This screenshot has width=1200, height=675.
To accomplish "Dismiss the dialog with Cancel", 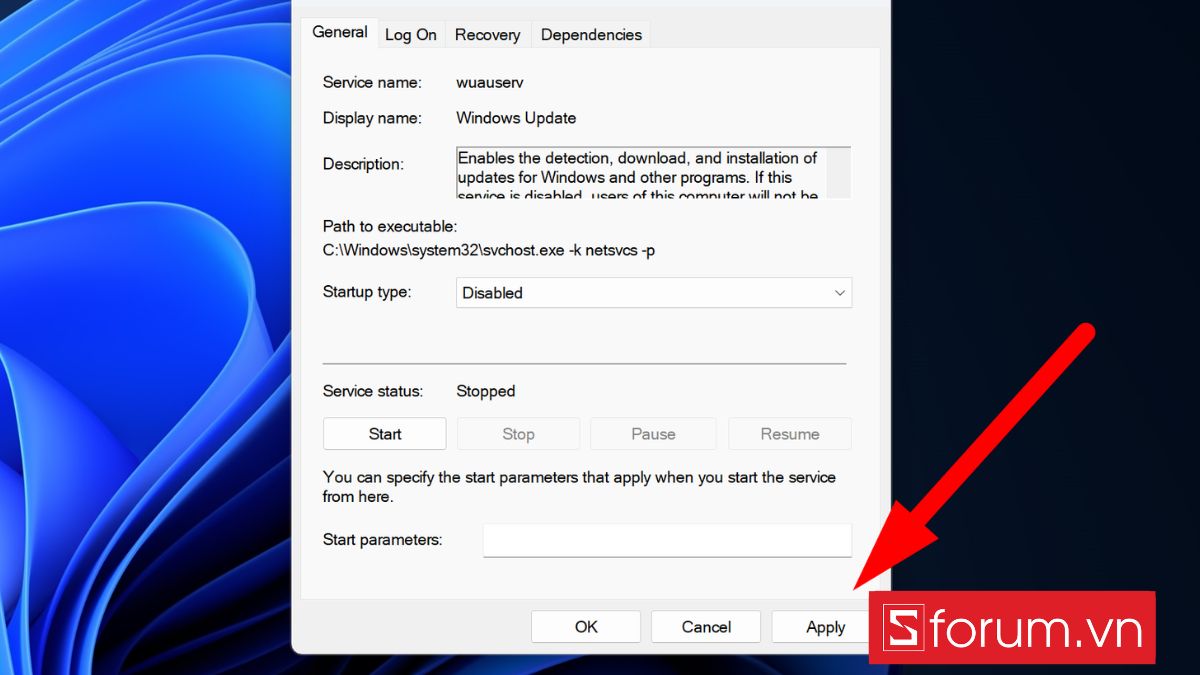I will point(706,627).
